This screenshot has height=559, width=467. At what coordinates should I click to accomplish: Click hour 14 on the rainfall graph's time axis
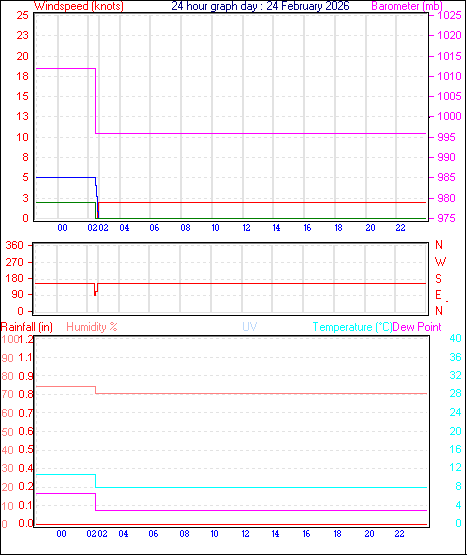click(x=276, y=534)
